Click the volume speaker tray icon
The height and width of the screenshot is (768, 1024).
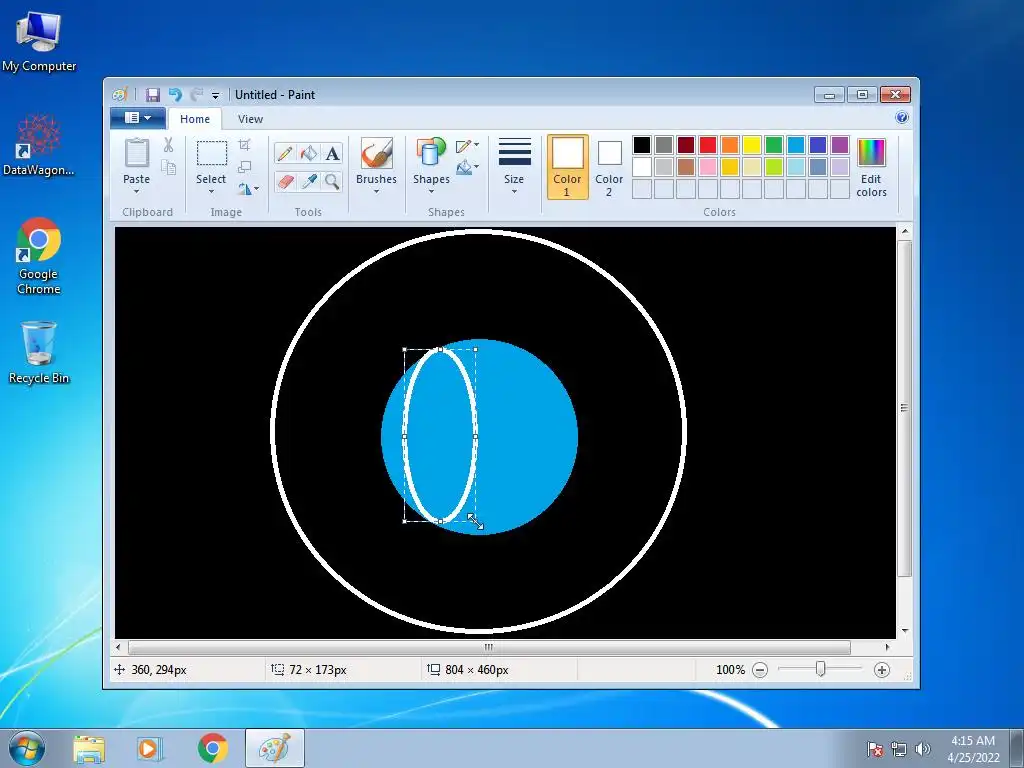click(923, 748)
